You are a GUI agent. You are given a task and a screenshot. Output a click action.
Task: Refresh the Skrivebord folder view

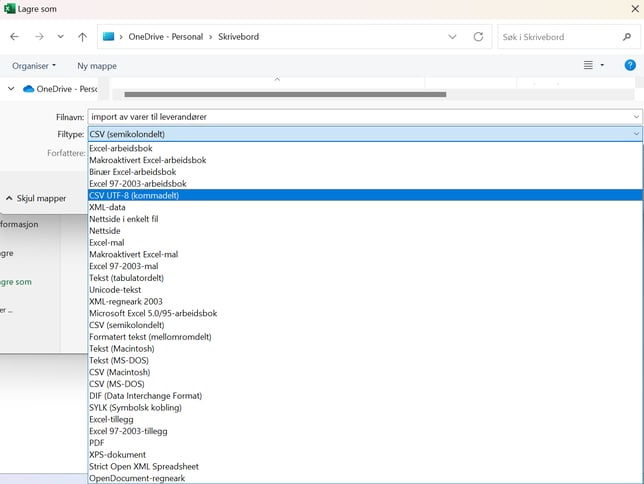(478, 37)
